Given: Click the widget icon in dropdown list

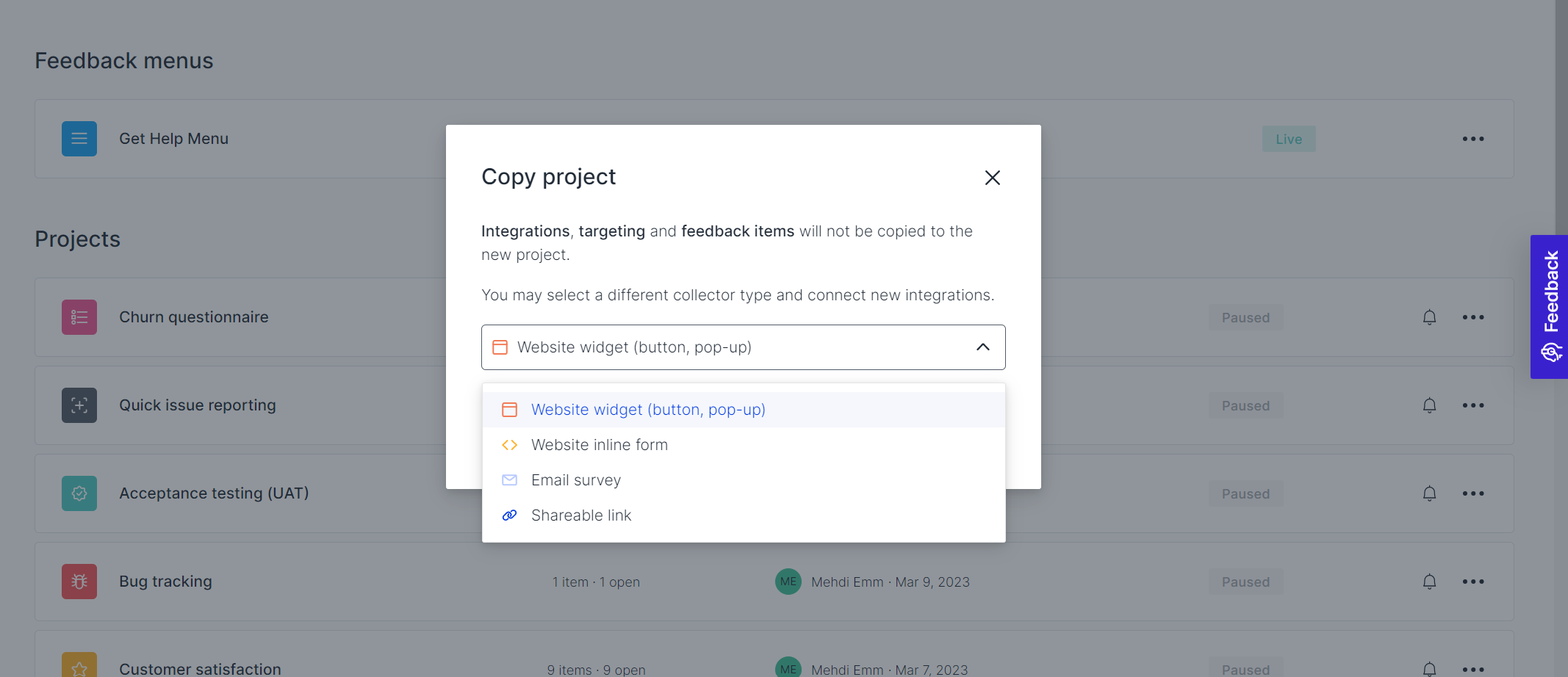Looking at the screenshot, I should point(509,410).
